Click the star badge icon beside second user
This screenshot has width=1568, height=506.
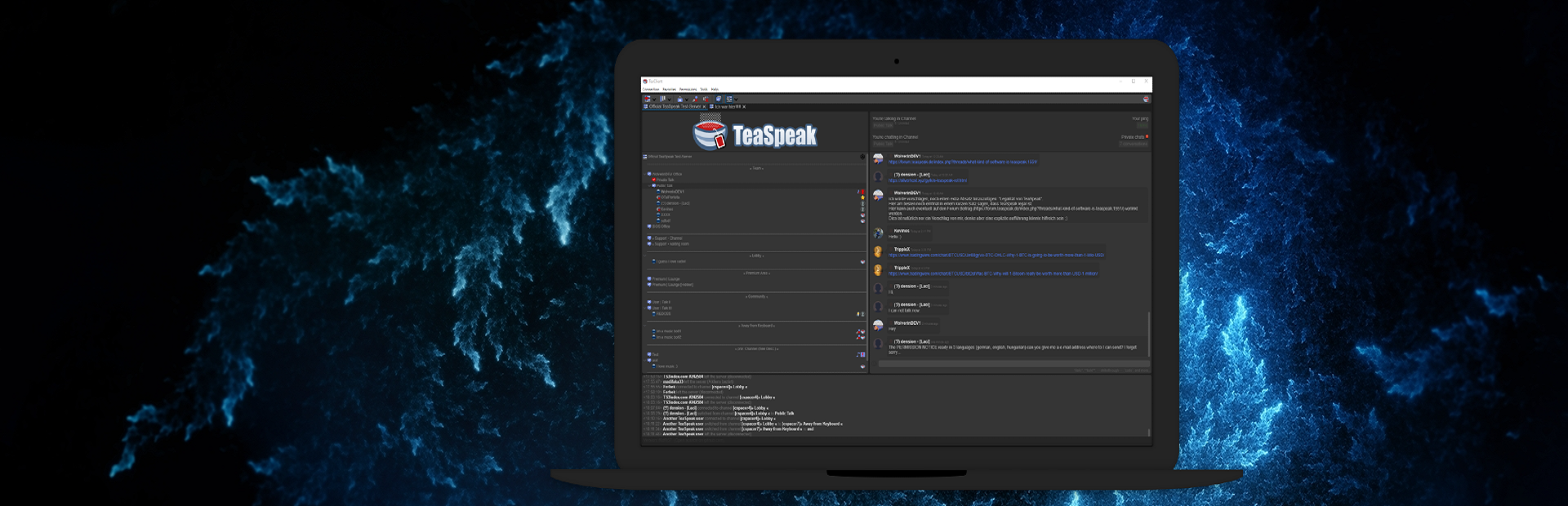862,198
